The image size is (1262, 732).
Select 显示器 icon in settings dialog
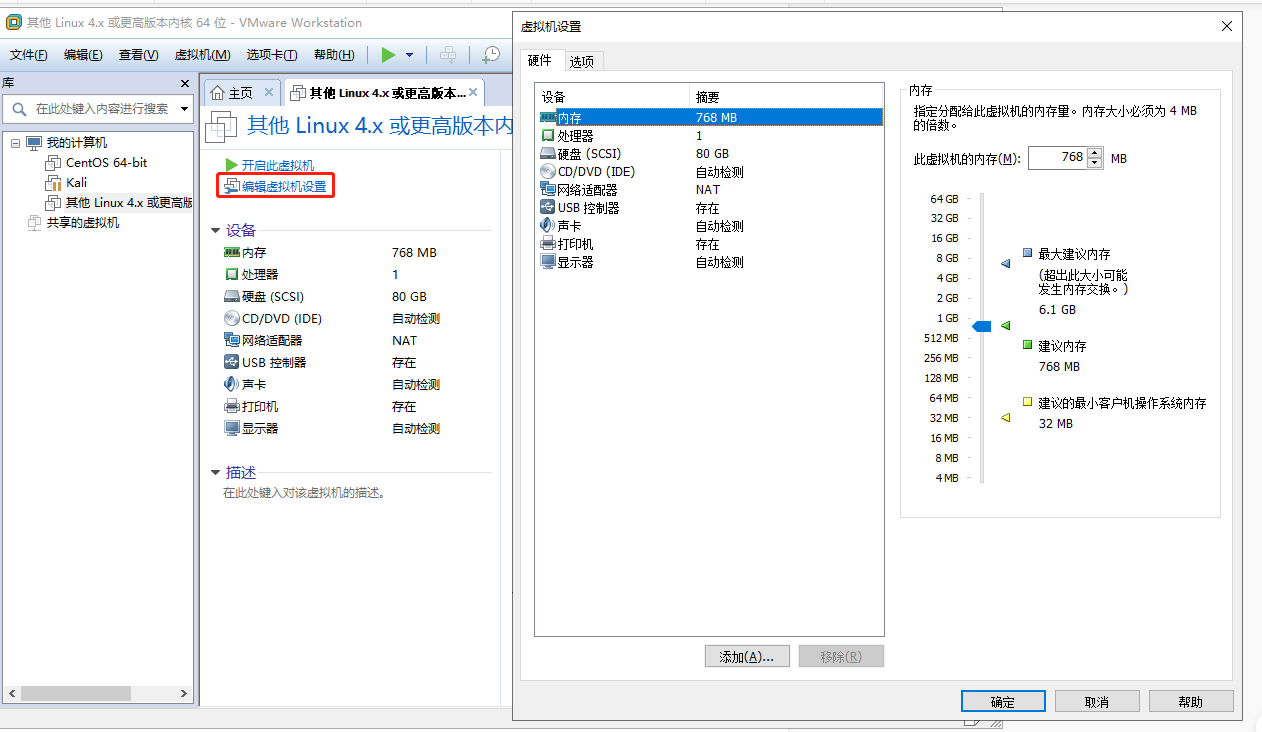pos(547,261)
